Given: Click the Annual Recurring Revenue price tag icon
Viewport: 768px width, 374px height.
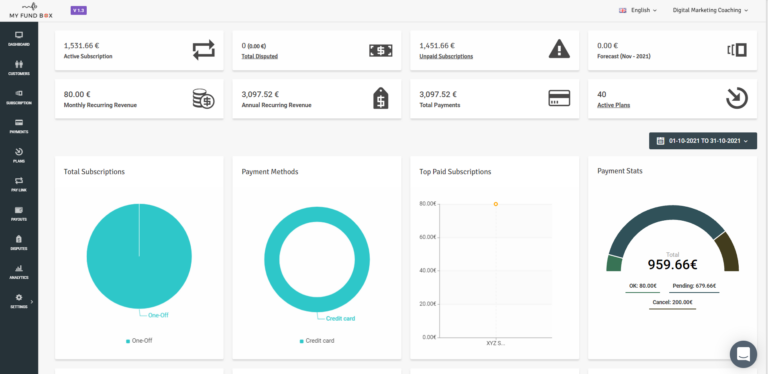Looking at the screenshot, I should [x=381, y=98].
